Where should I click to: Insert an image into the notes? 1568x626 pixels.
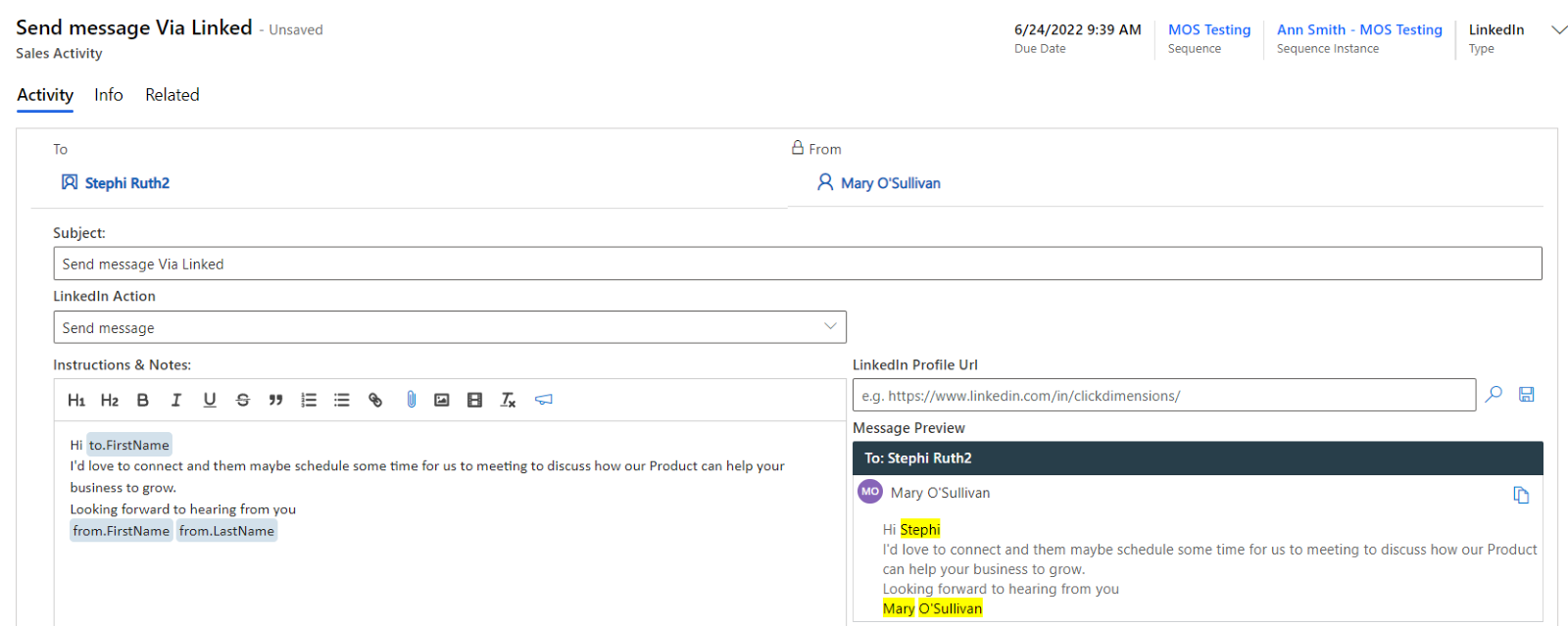(442, 400)
